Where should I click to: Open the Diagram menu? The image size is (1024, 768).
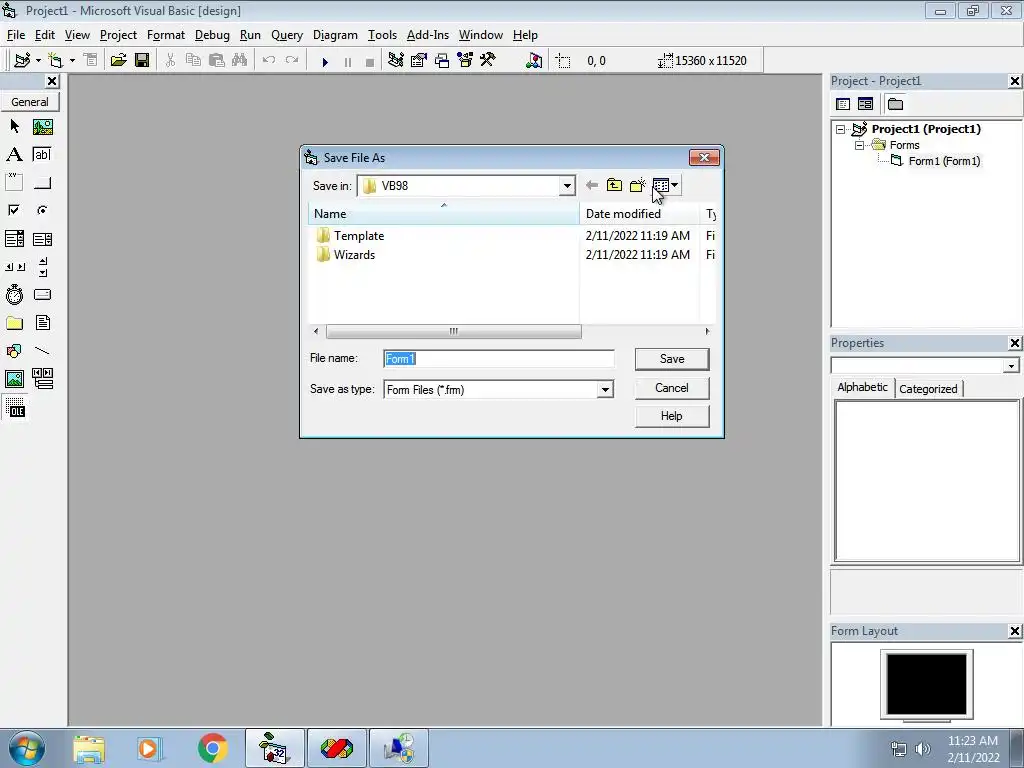335,35
